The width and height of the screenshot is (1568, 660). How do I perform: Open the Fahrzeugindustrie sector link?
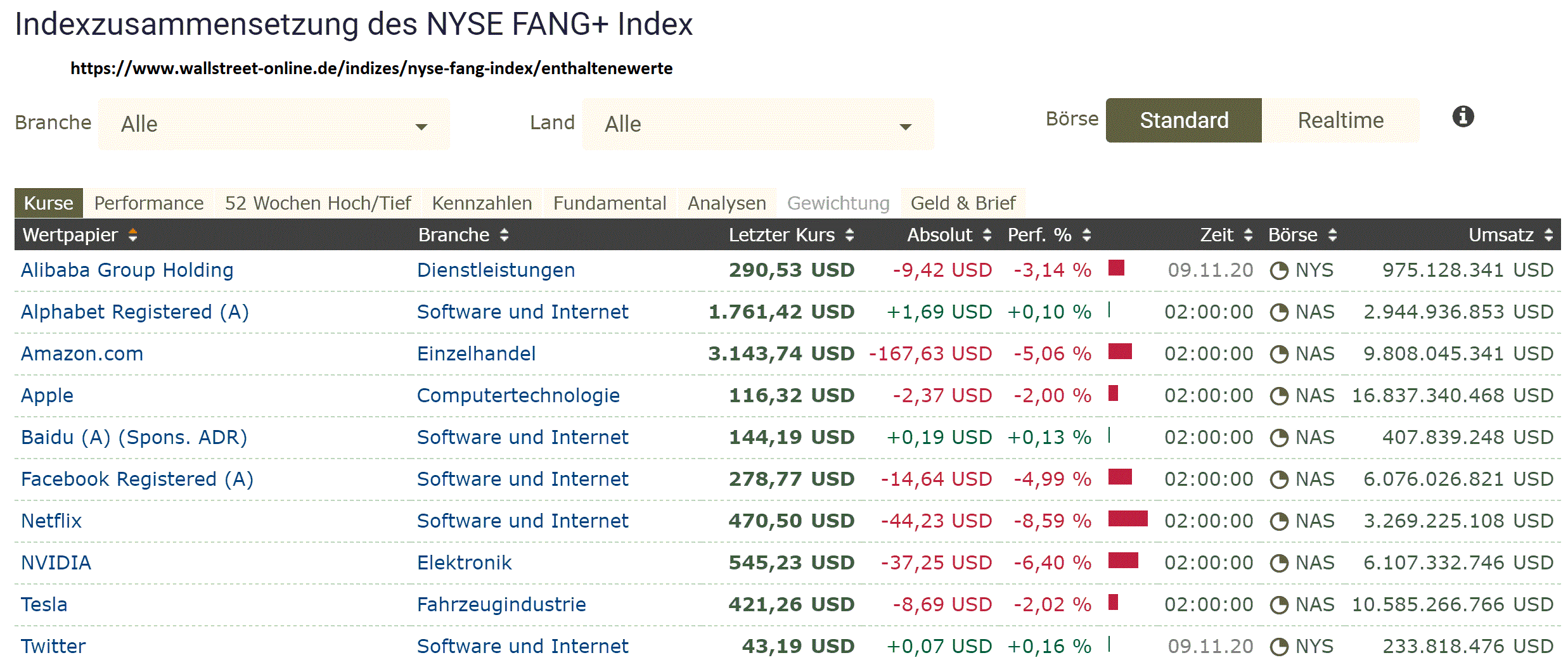[501, 605]
